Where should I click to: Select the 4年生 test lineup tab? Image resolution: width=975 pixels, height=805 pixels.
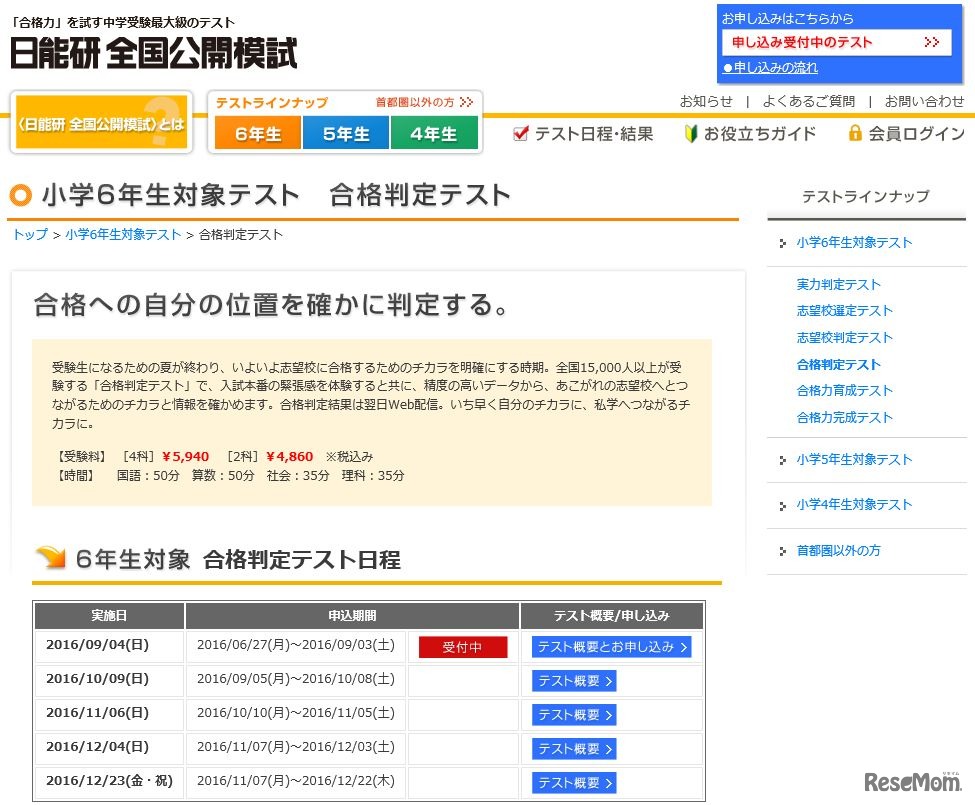click(433, 134)
